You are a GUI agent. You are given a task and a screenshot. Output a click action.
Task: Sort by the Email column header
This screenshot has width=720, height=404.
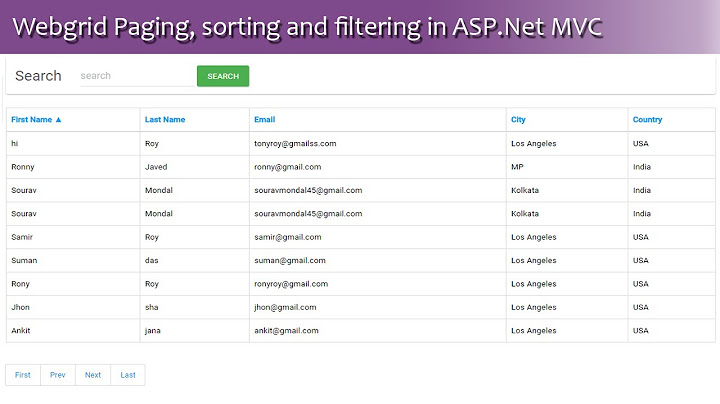265,120
